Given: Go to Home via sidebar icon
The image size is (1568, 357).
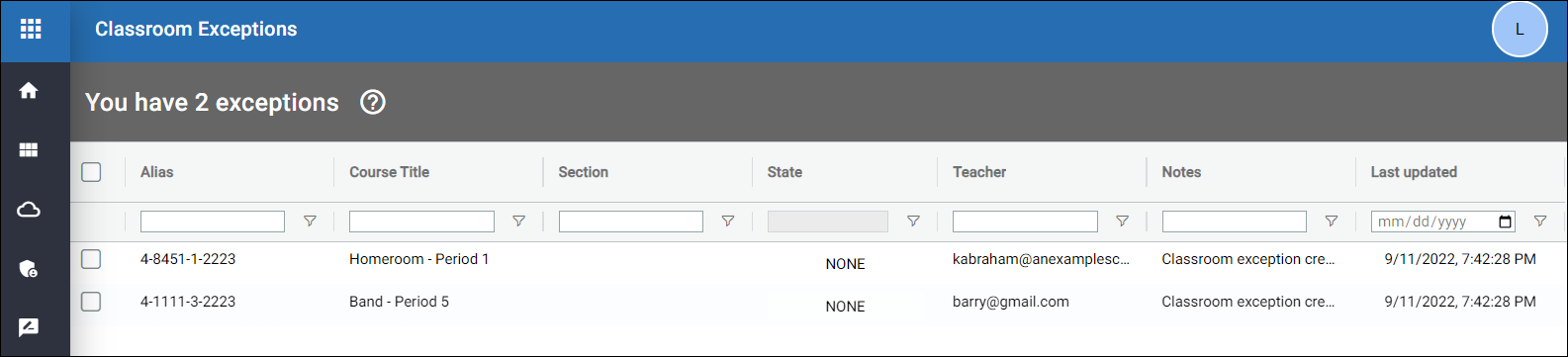Looking at the screenshot, I should point(29,91).
